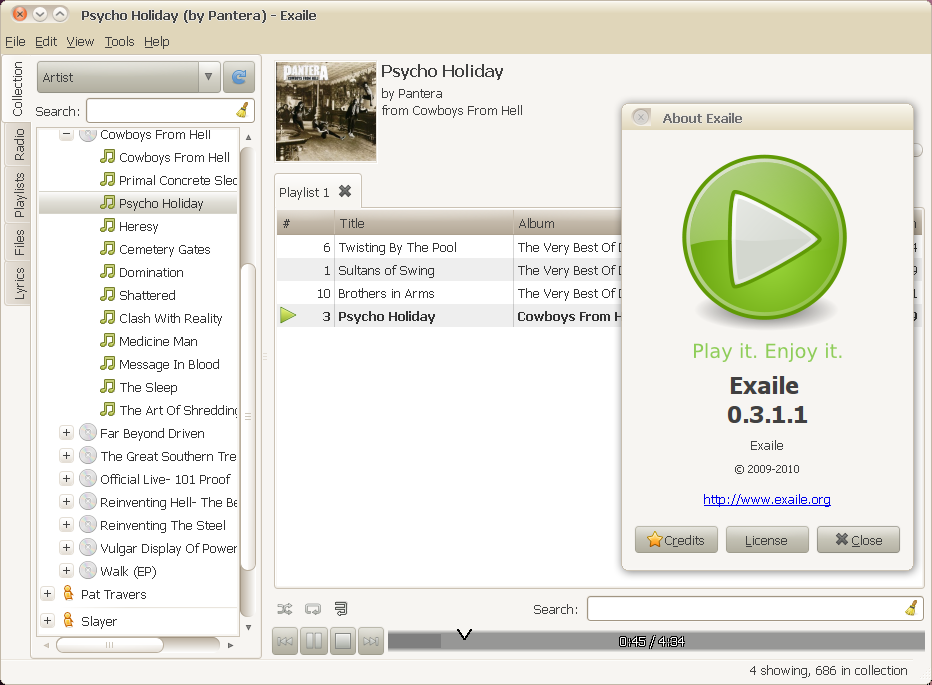Screen dimensions: 932x685
Task: Toggle dynamic playlist icon
Action: pyautogui.click(x=341, y=609)
